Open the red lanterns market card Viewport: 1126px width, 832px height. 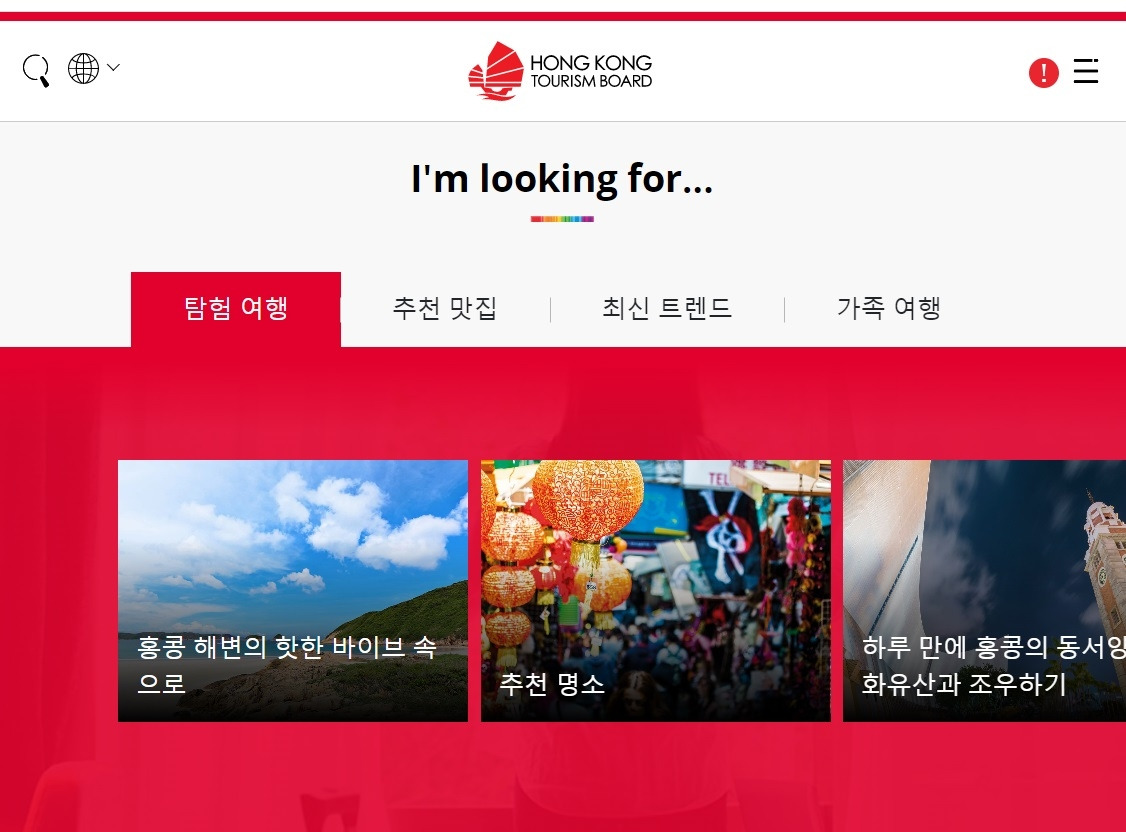(656, 591)
